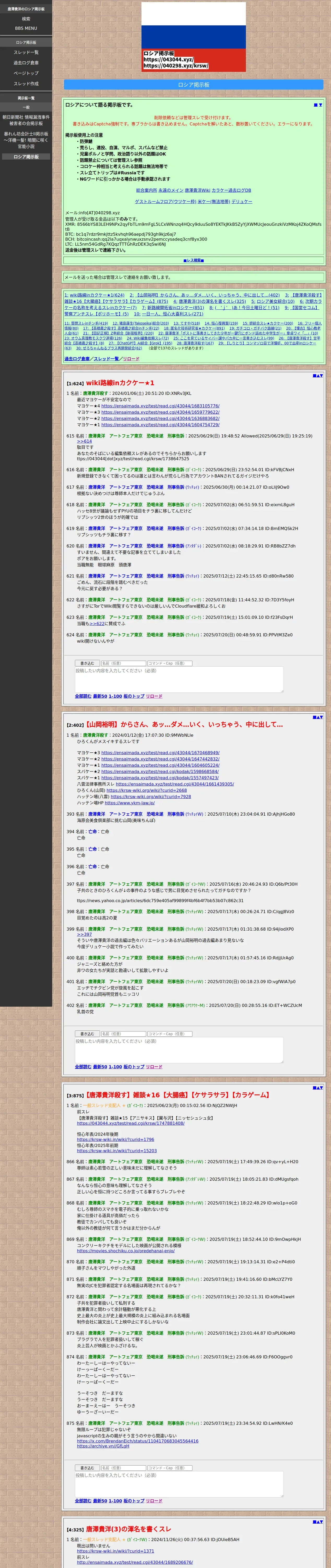Click the ▼ arrow above the 【山岡裕明】 thread
The height and width of the screenshot is (1568, 331).
click(x=321, y=717)
